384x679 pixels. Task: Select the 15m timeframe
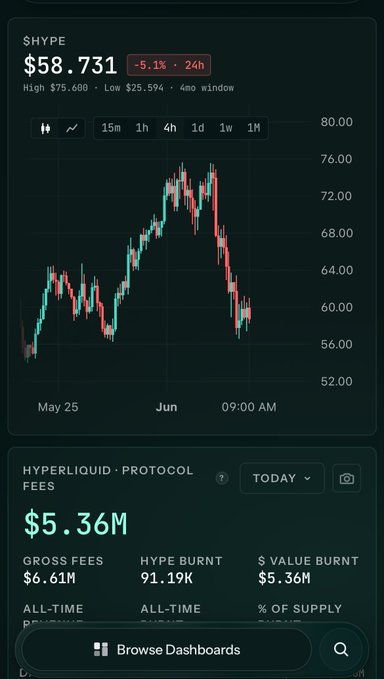click(x=111, y=128)
